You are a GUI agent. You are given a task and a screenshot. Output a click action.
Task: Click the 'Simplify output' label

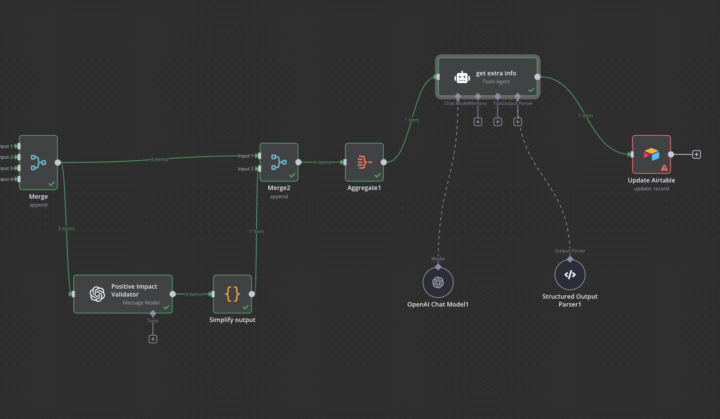tap(232, 320)
